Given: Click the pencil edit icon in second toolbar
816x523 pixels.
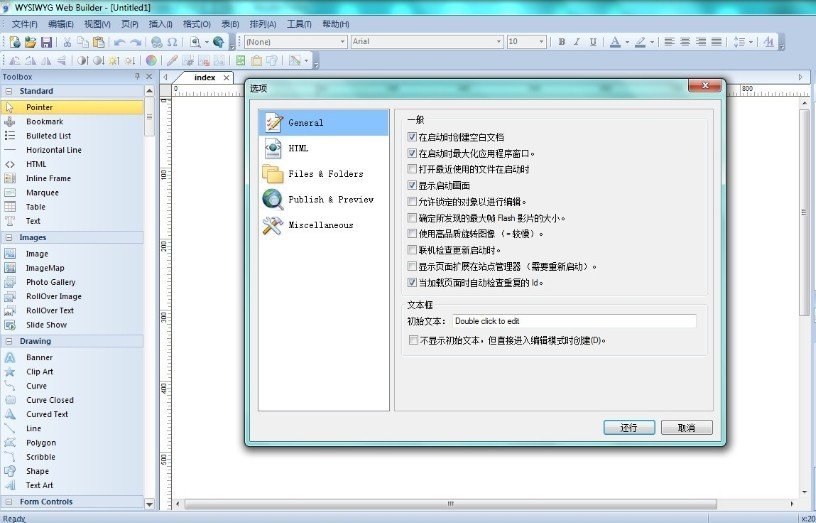Looking at the screenshot, I should click(x=172, y=61).
